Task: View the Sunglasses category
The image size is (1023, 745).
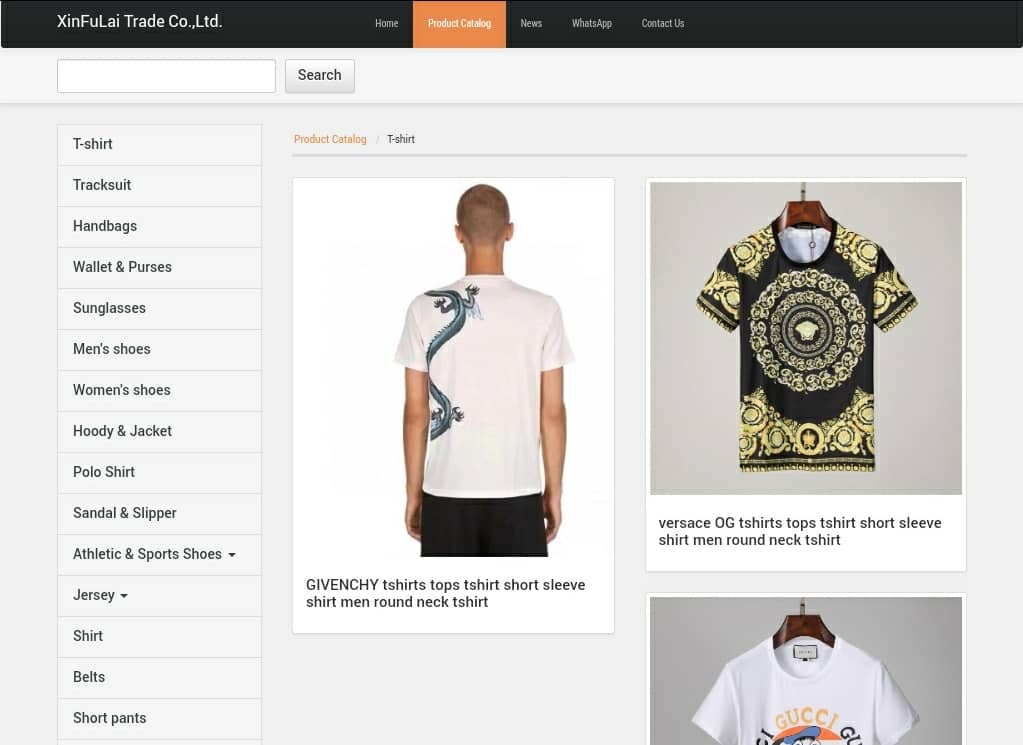Action: [159, 309]
